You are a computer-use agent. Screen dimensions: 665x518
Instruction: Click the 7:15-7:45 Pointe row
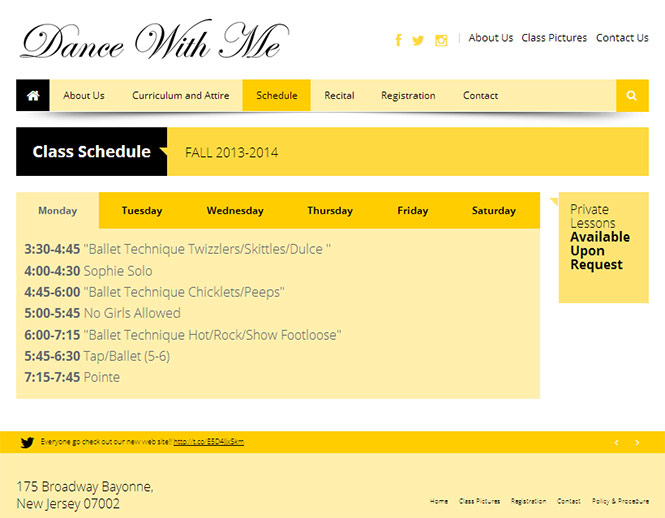tap(72, 377)
